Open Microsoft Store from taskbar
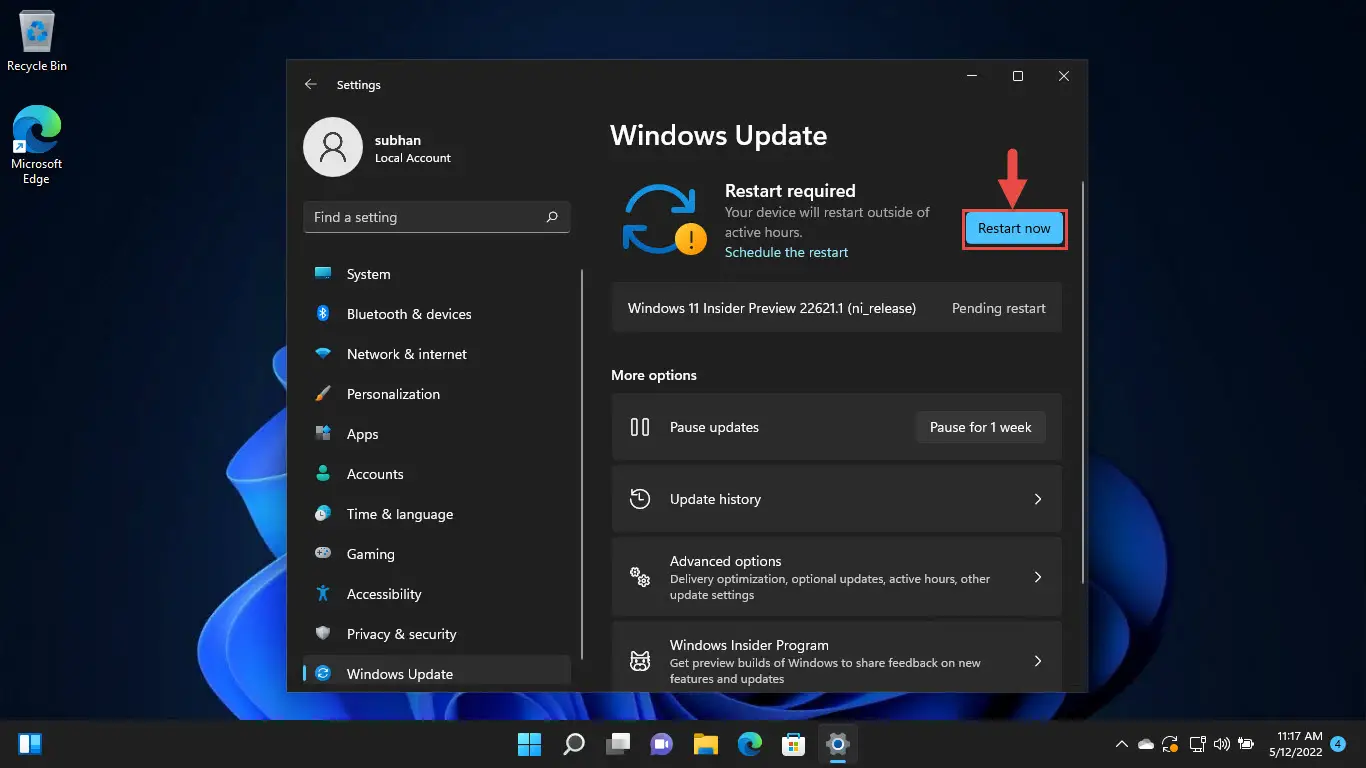1366x768 pixels. click(794, 744)
